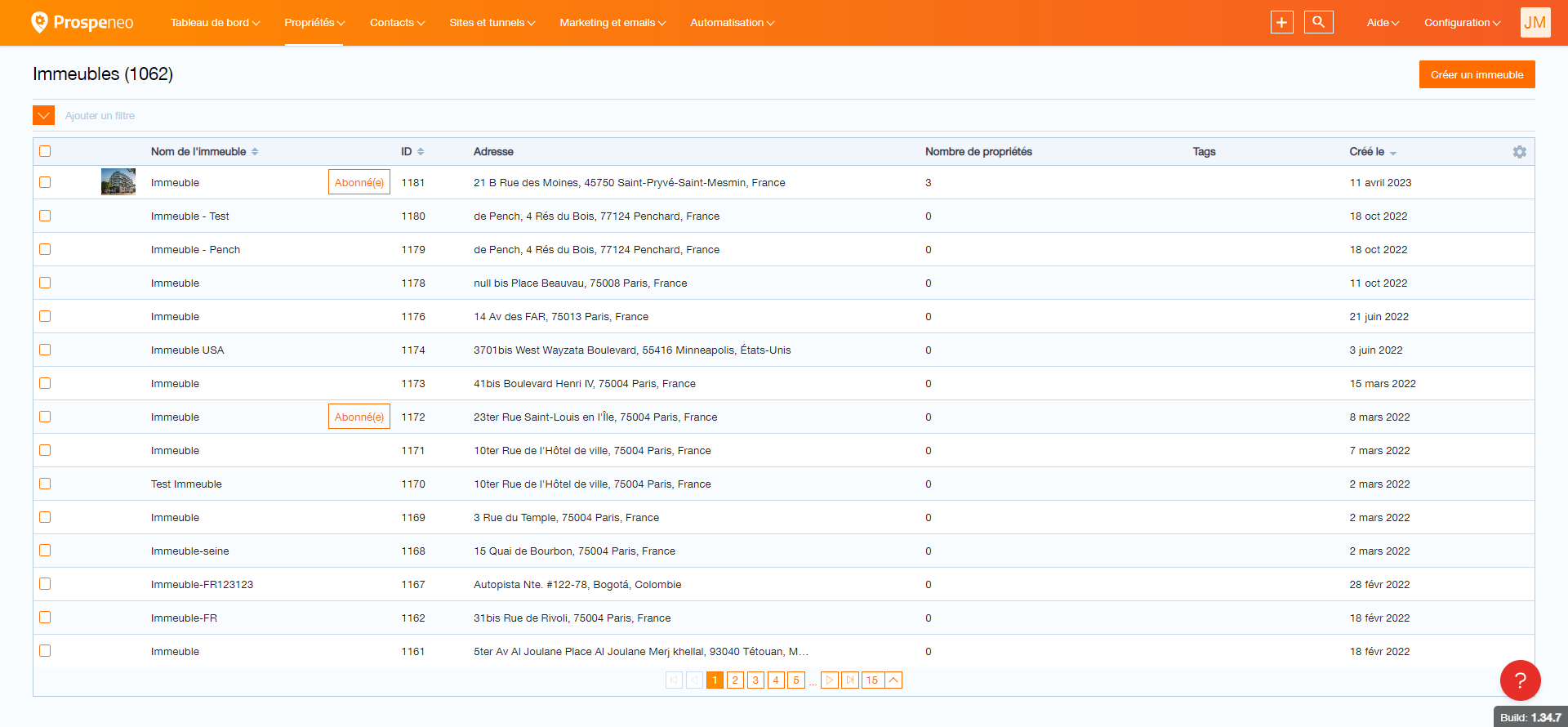Open the plus quick-create icon

(x=1281, y=22)
